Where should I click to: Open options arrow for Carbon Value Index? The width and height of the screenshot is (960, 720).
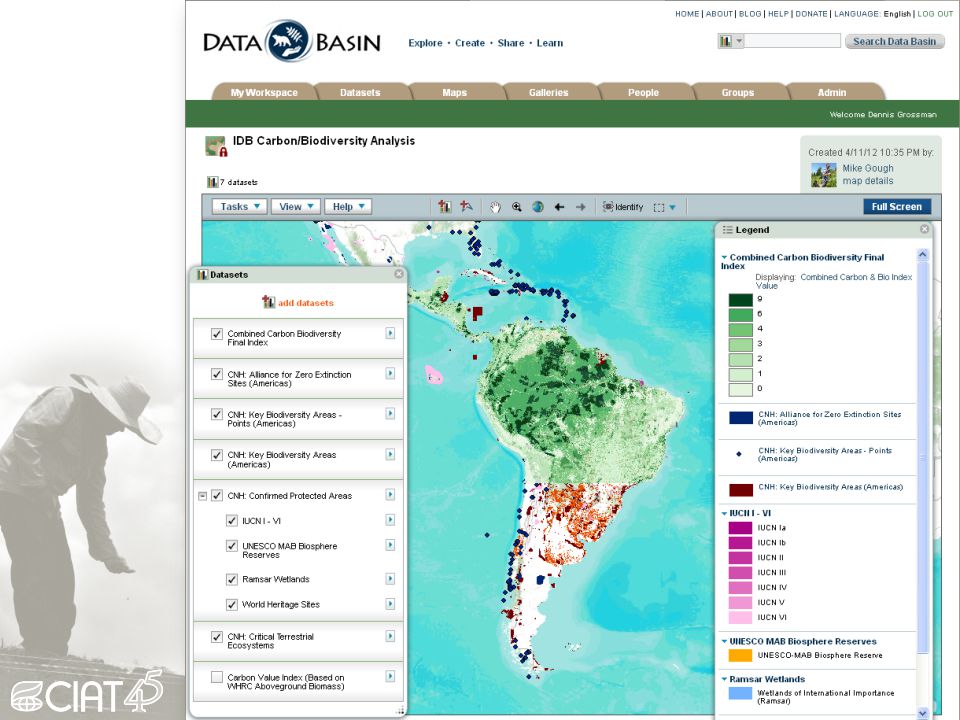pyautogui.click(x=390, y=677)
